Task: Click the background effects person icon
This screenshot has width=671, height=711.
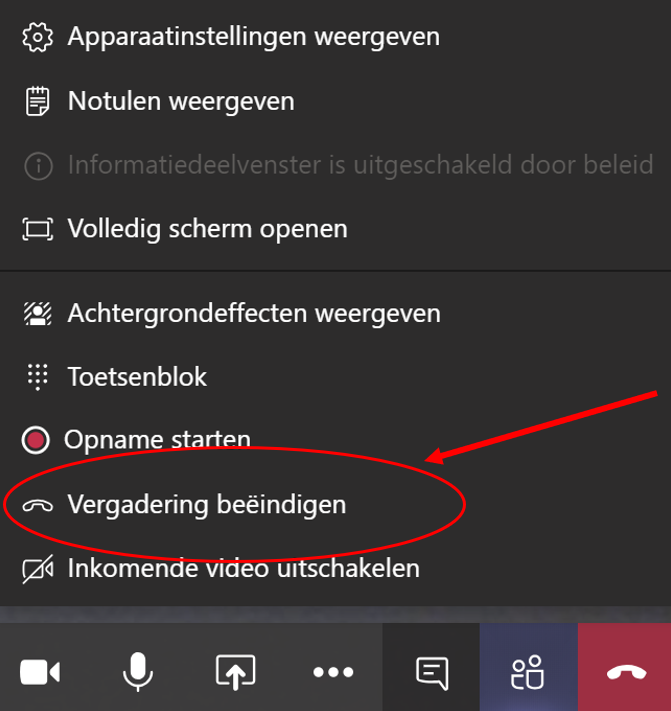Action: 38,314
